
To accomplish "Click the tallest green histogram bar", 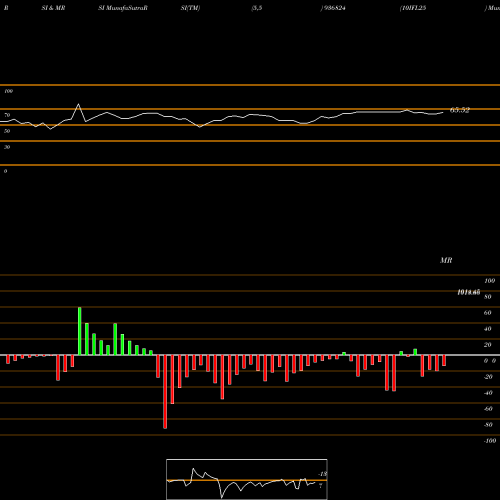I will click(x=80, y=331).
